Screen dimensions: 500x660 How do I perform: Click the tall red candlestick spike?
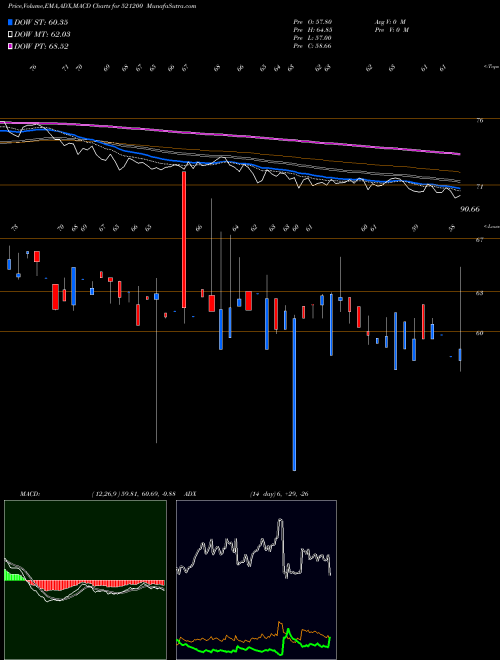184,240
